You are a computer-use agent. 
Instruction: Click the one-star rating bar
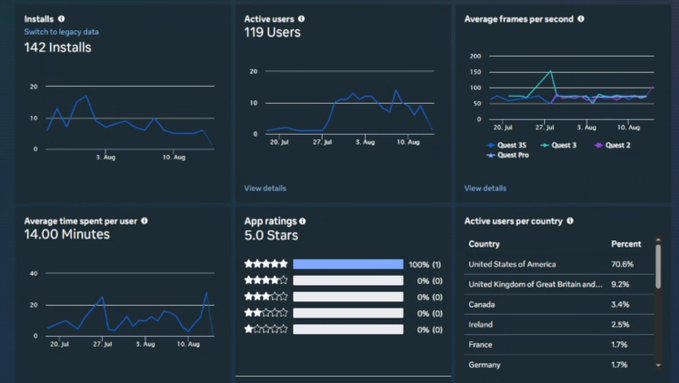(348, 329)
